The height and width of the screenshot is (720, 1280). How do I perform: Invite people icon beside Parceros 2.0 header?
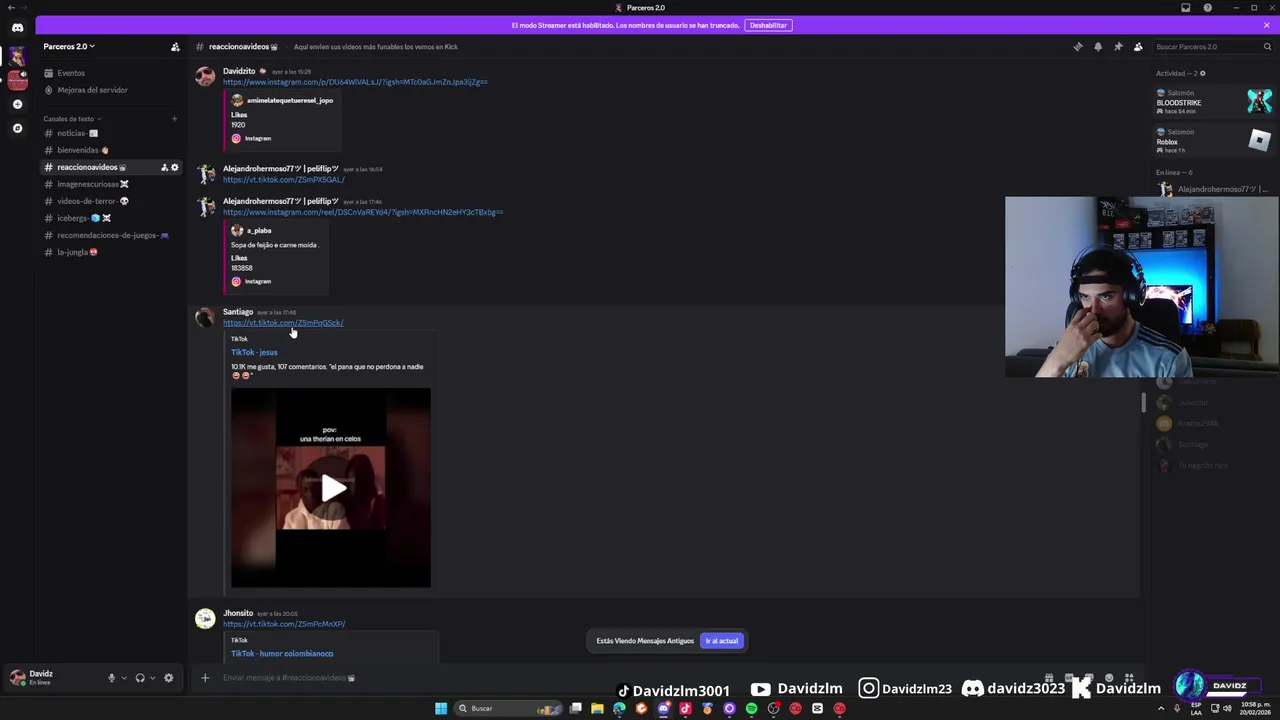(175, 47)
